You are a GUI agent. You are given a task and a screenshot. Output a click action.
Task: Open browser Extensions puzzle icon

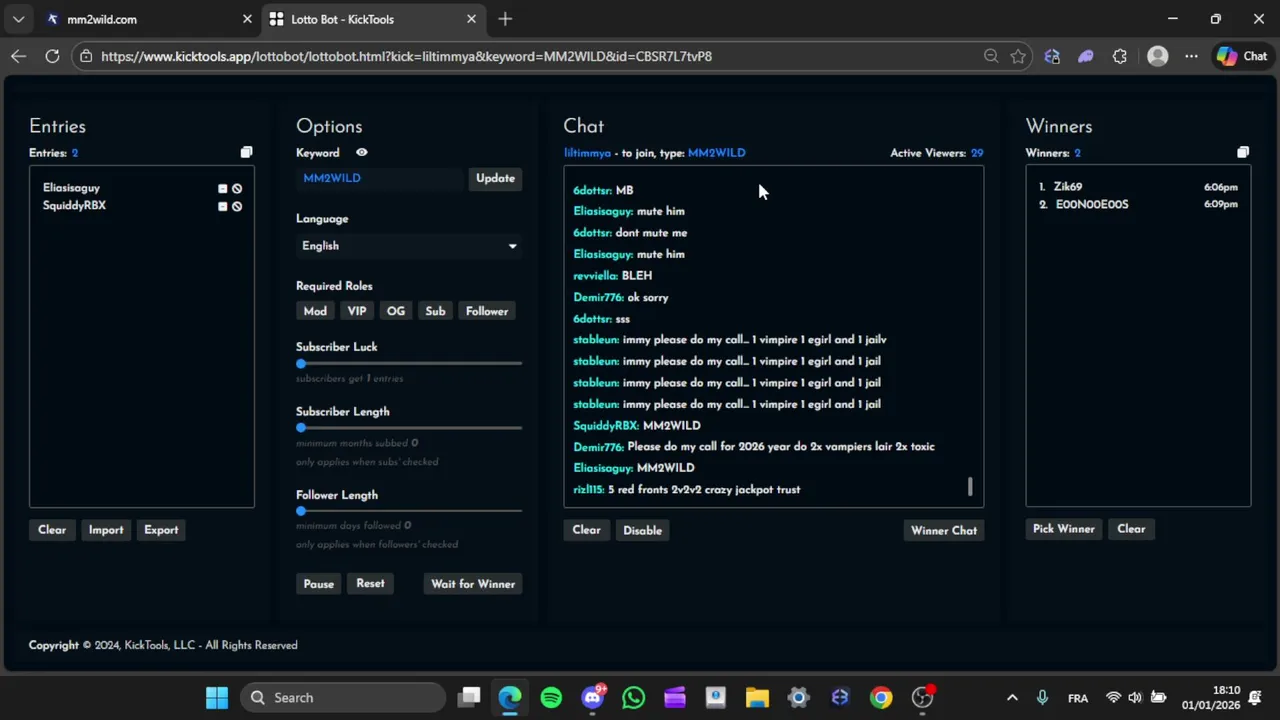tap(1120, 56)
